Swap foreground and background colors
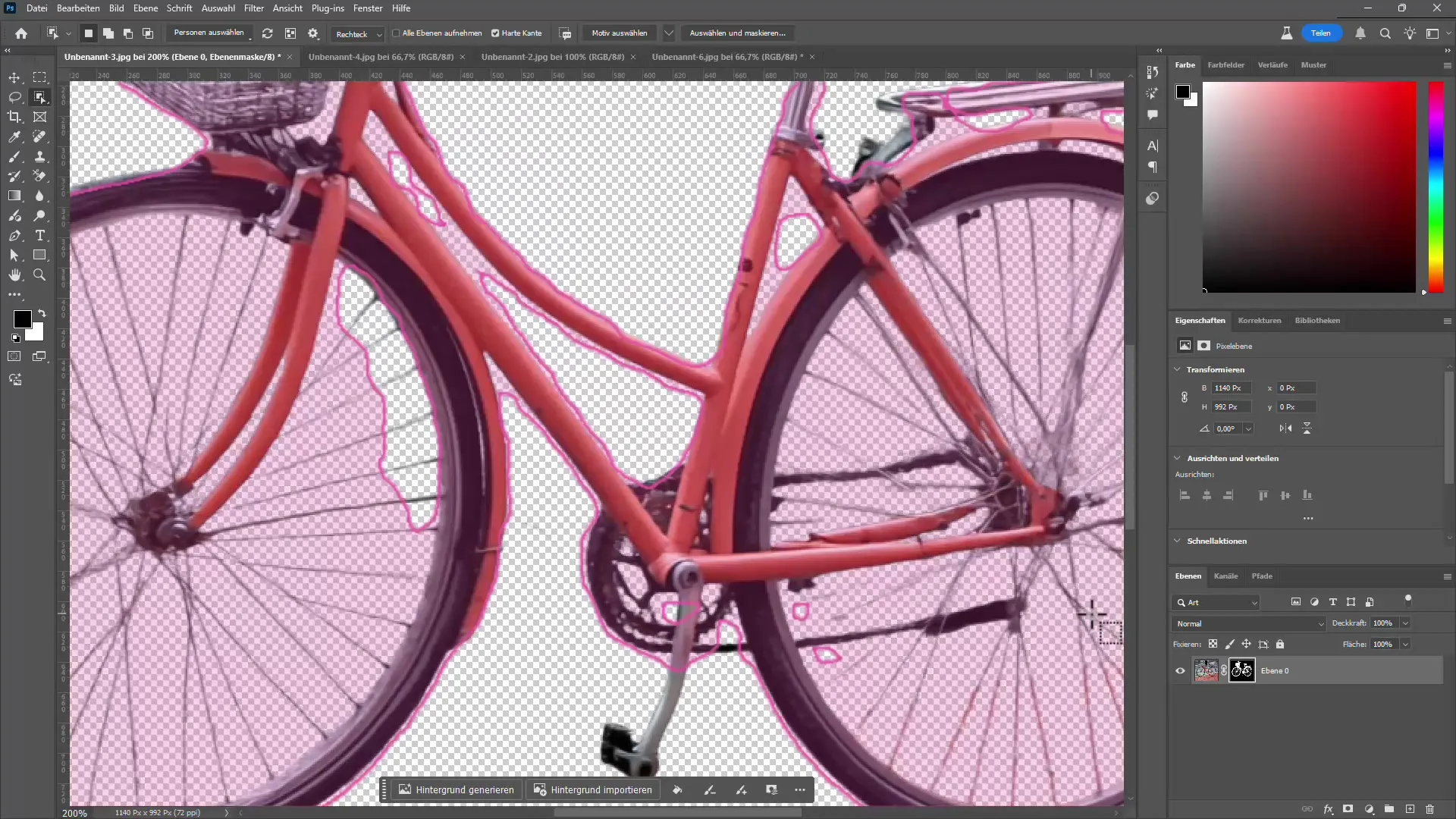1456x819 pixels. coord(42,312)
